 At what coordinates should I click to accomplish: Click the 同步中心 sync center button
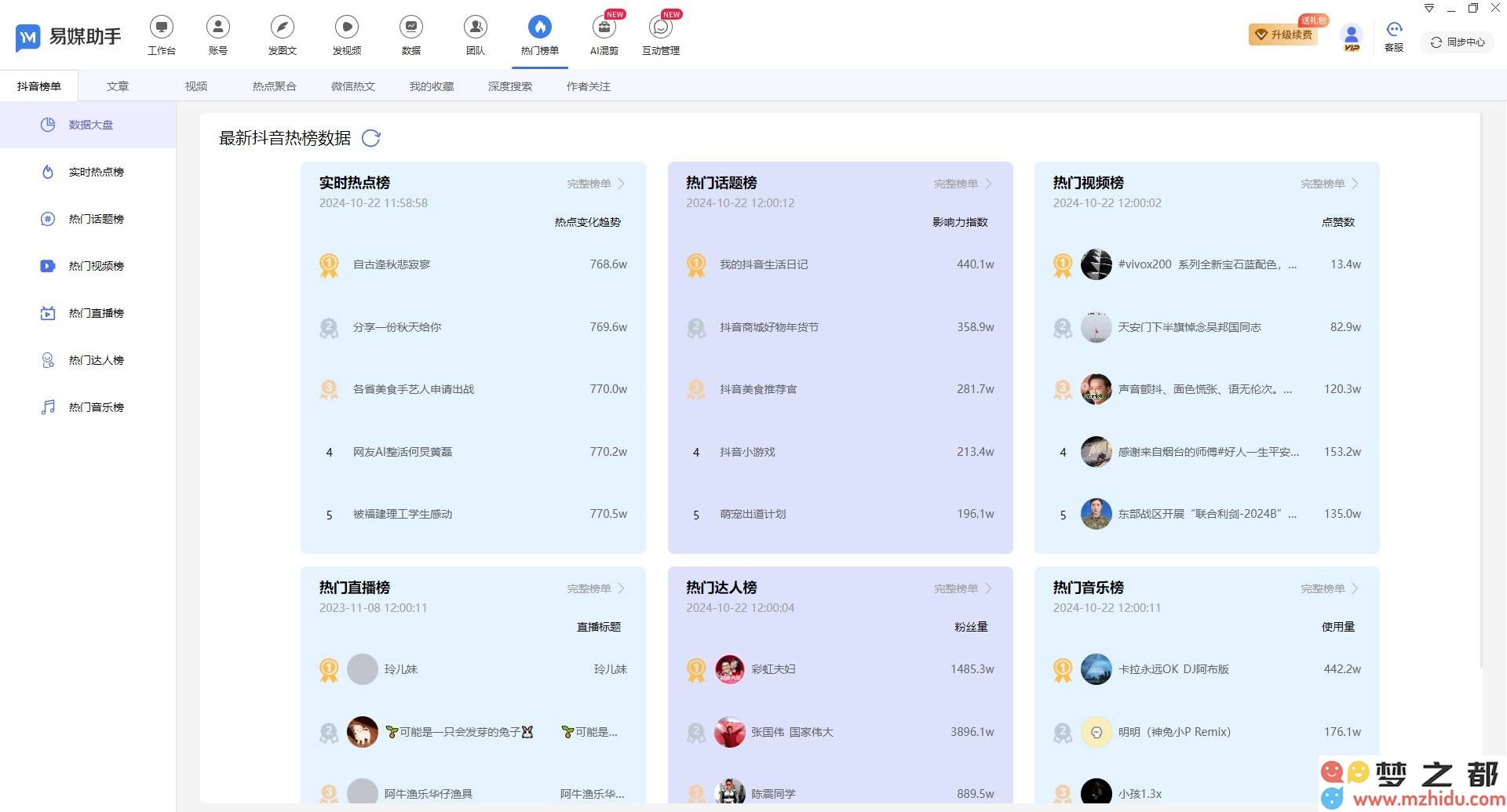(1458, 42)
